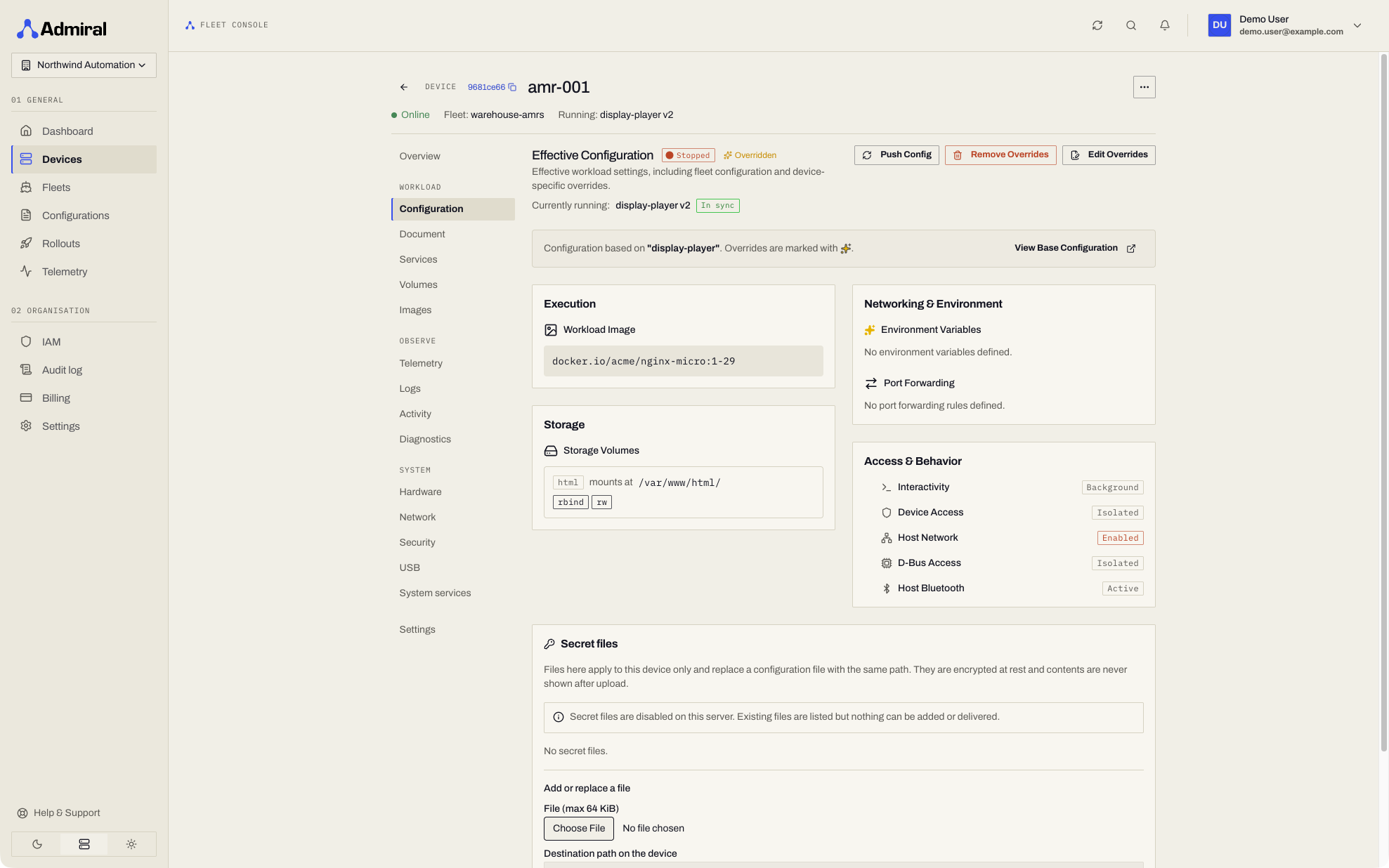Screen dimensions: 1389x868
Task: Open Hardware tab
Action: [x=453, y=492]
